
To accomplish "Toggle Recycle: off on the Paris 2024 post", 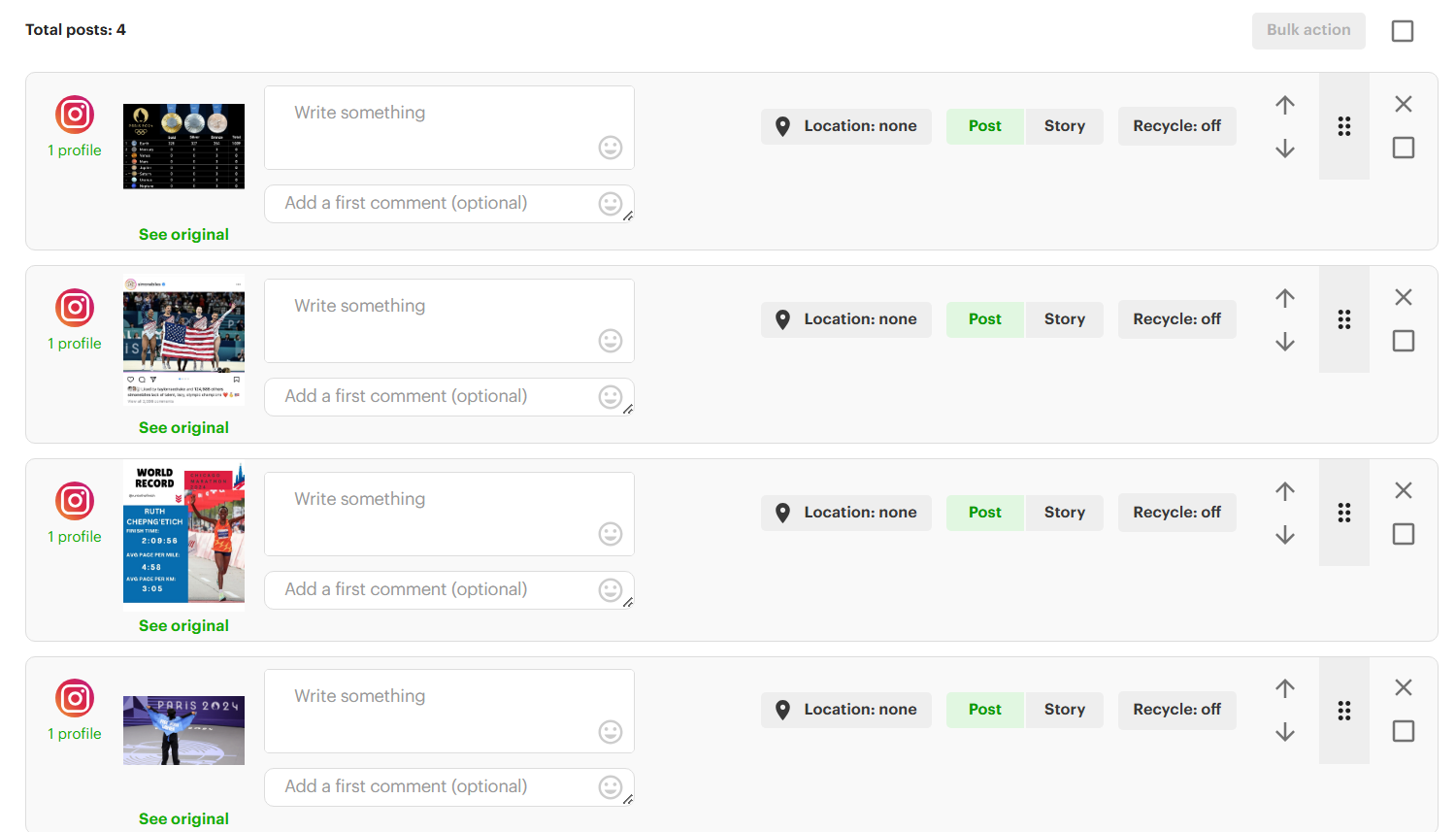I will coord(1177,710).
